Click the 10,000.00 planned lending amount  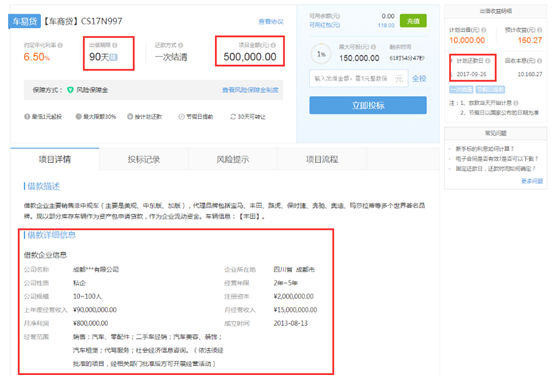[x=467, y=40]
